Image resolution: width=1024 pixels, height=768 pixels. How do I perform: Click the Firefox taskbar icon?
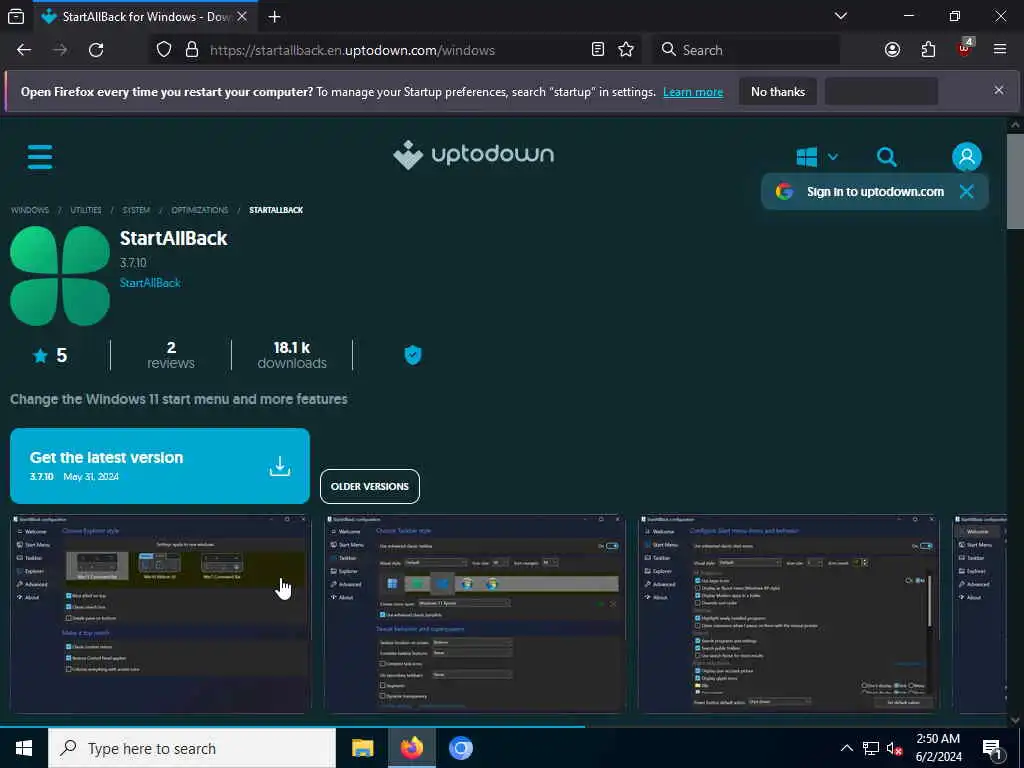click(x=411, y=748)
